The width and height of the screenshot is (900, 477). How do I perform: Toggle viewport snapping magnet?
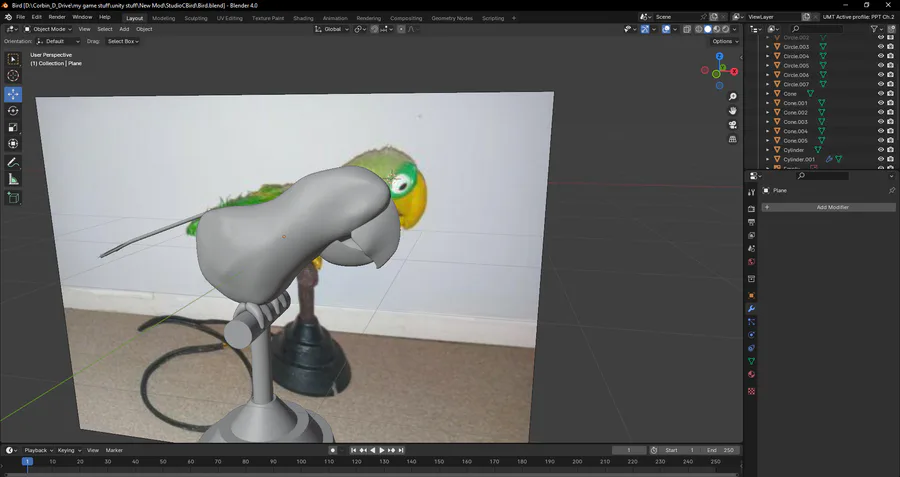[374, 29]
